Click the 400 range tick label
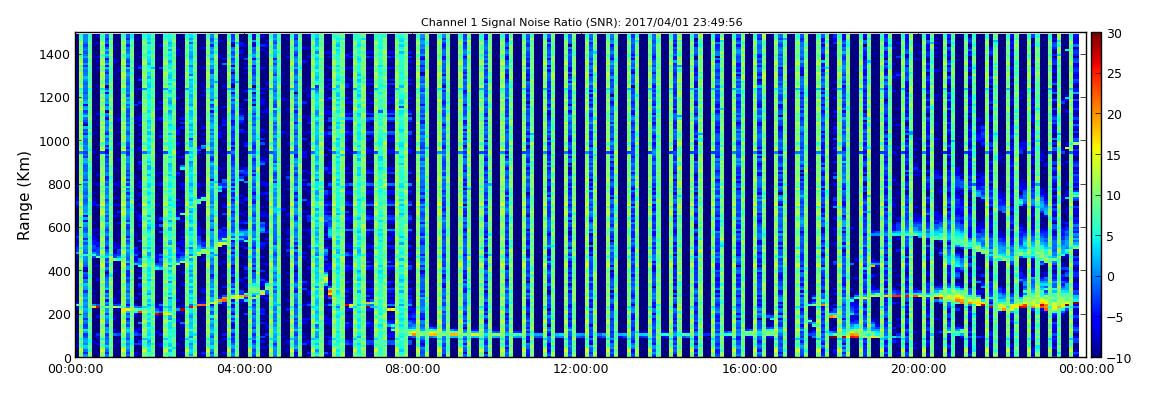The height and width of the screenshot is (407, 1150). 59,271
